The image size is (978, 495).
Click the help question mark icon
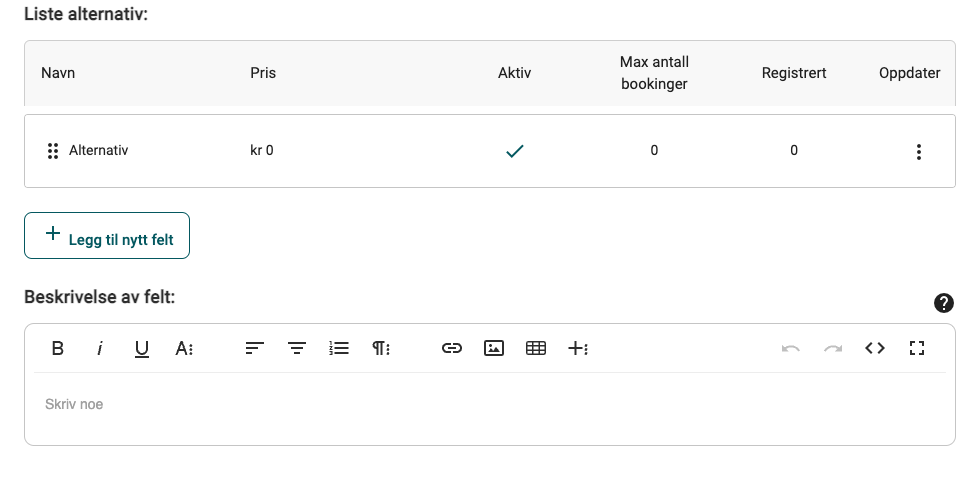tap(944, 303)
